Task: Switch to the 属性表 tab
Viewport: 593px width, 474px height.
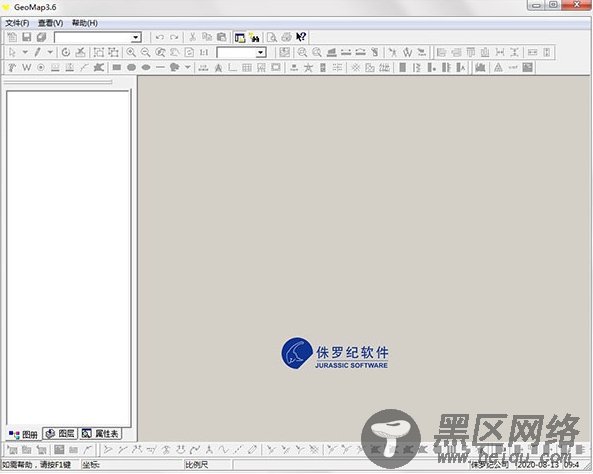Action: pyautogui.click(x=101, y=434)
